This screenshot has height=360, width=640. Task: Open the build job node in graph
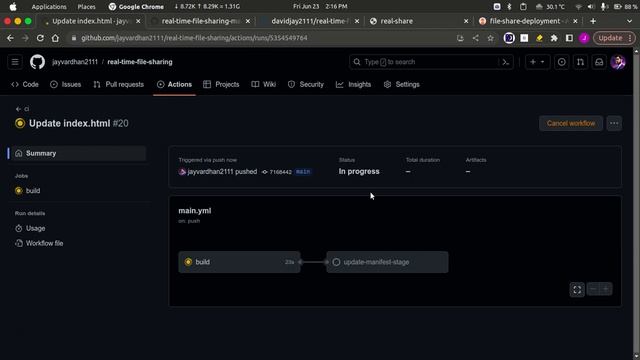pyautogui.click(x=239, y=262)
